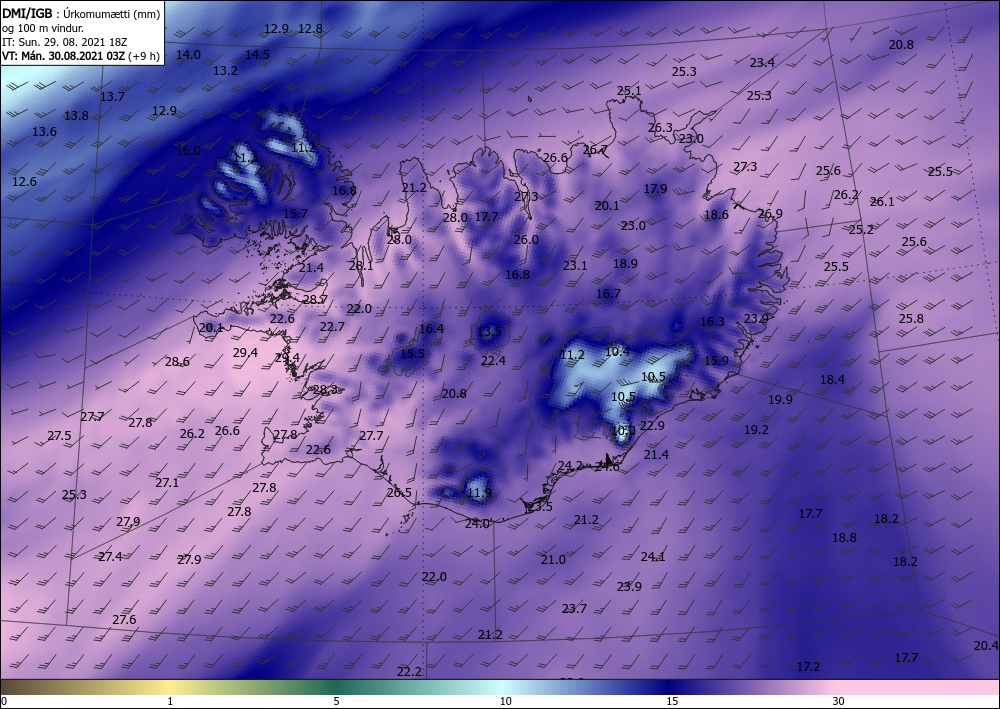Screen dimensions: 1000x709
Task: Click the 'VT: Mán. 30.08.2021 03Z' valid time line
Action: 64,55
